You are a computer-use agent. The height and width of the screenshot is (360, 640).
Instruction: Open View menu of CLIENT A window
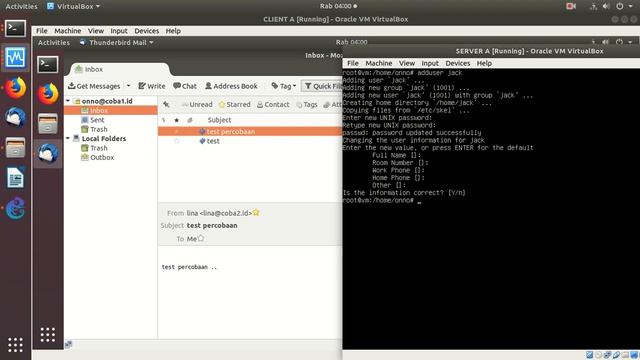(96, 31)
